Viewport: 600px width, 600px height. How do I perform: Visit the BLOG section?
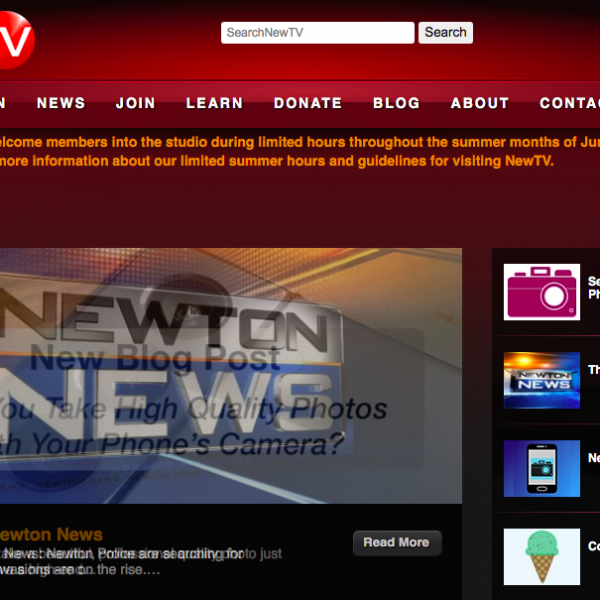(396, 103)
